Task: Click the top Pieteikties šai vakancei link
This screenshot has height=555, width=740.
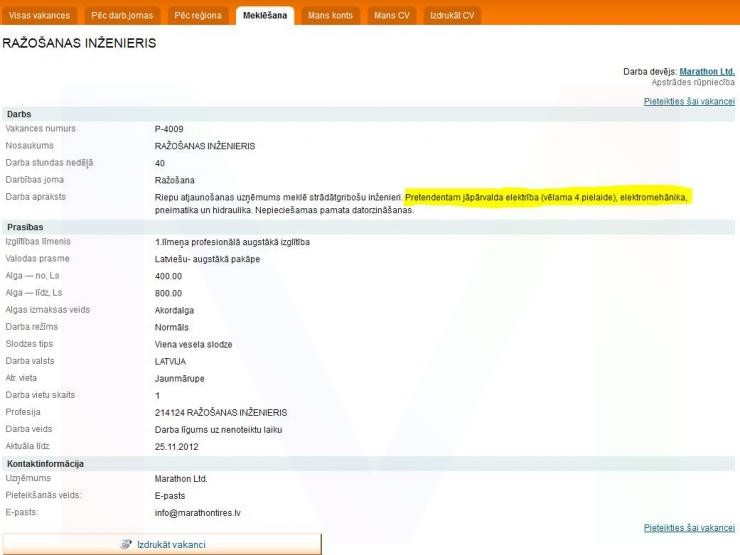Action: (x=688, y=102)
